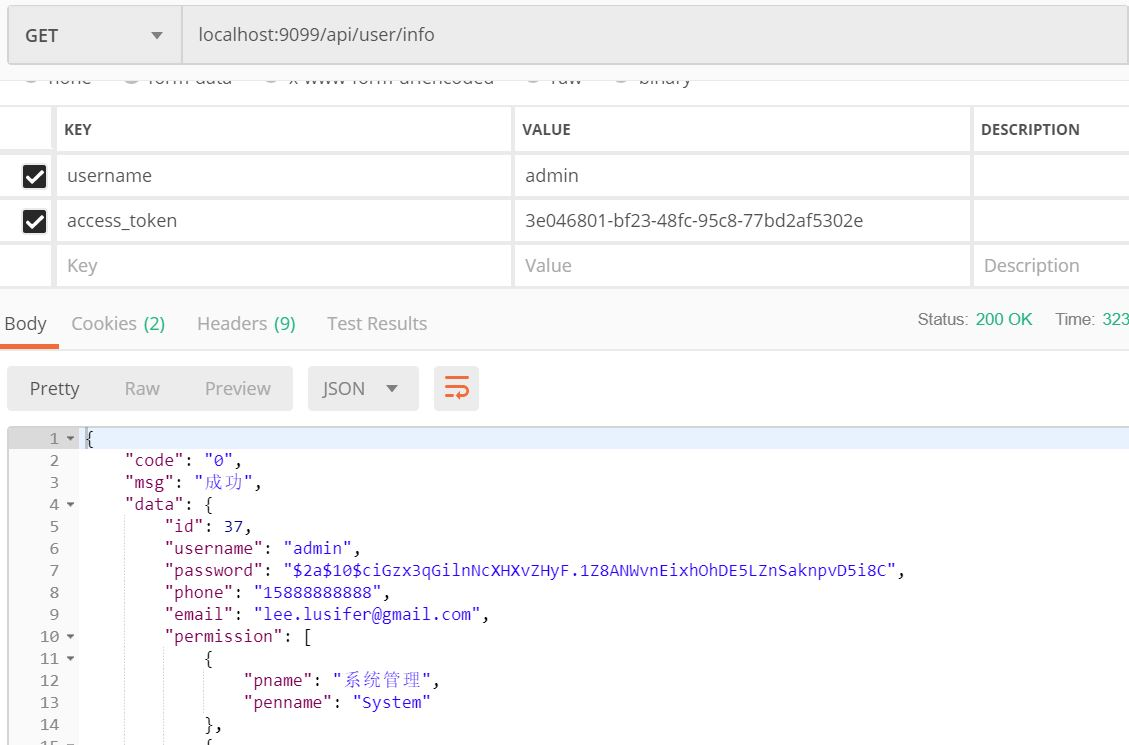
Task: Click the pname value 系统管理
Action: point(382,680)
